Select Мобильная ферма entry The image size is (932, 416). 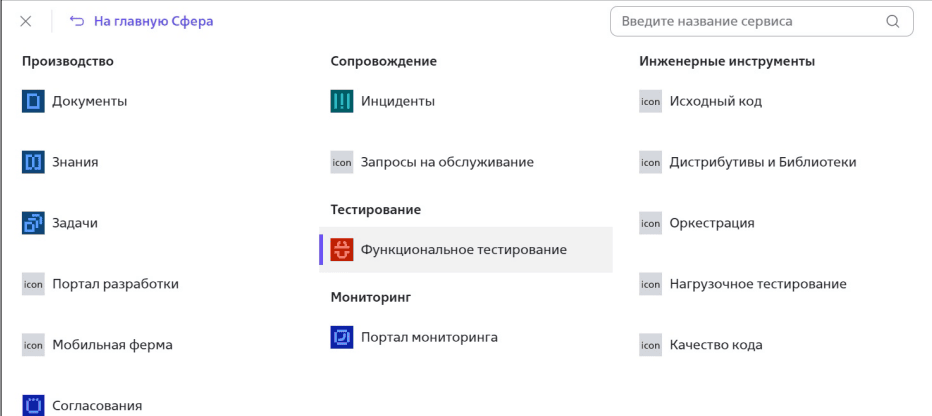pos(112,345)
